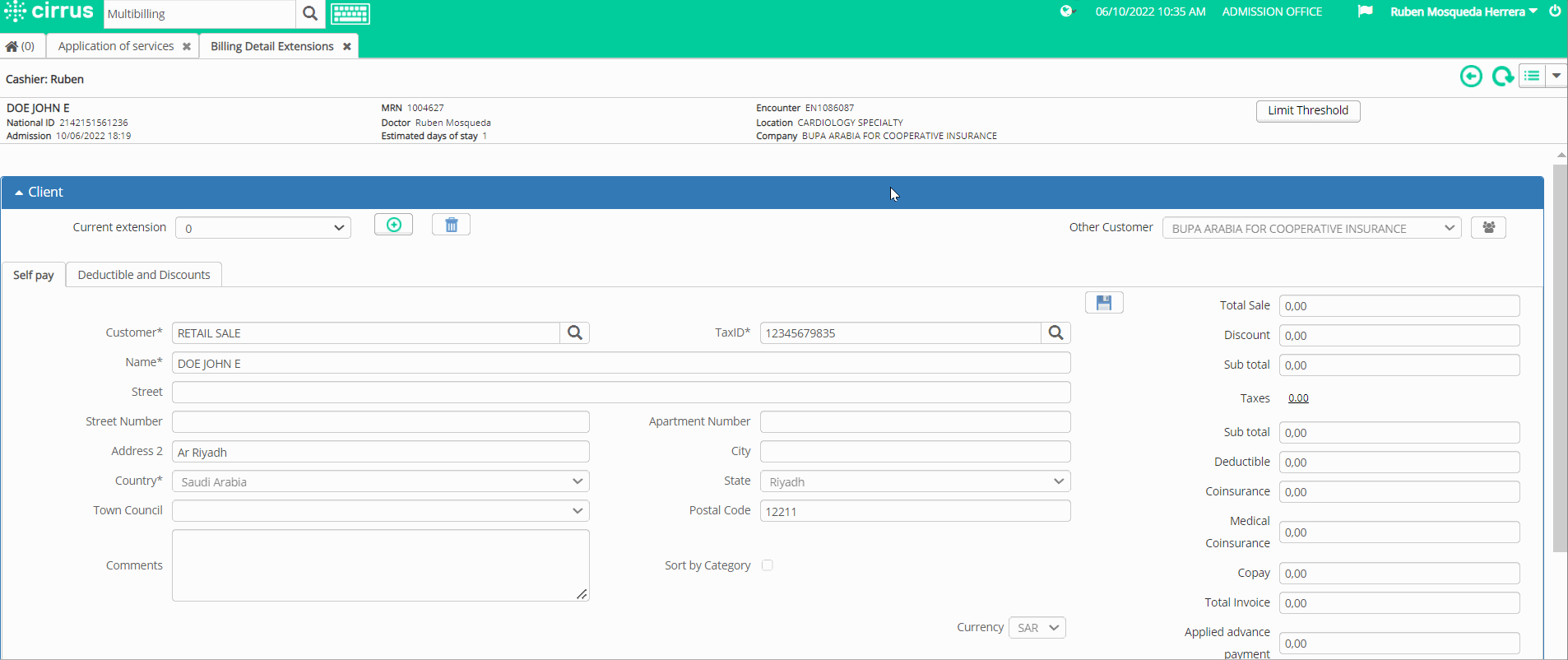The image size is (1568, 660).
Task: Add a new extension with plus icon
Action: (x=394, y=225)
